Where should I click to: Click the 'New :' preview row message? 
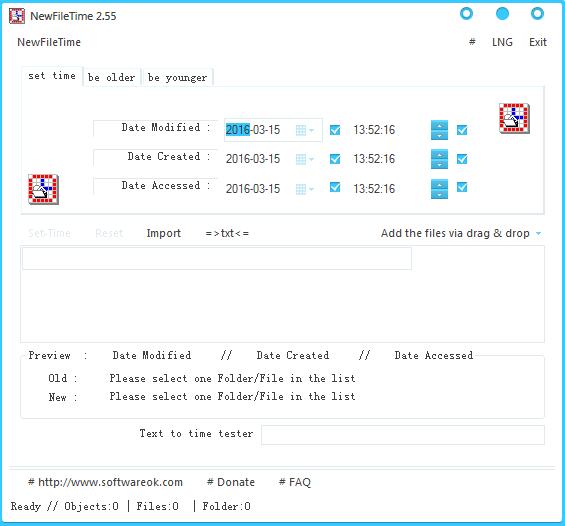point(232,396)
